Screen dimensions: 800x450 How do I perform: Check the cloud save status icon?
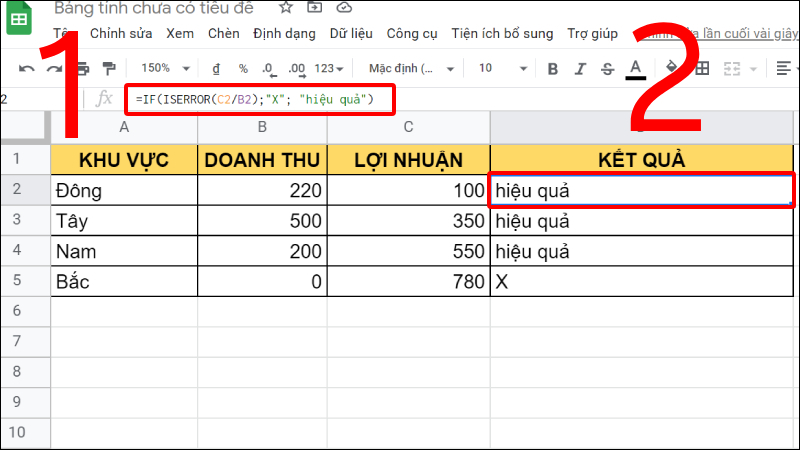point(344,8)
